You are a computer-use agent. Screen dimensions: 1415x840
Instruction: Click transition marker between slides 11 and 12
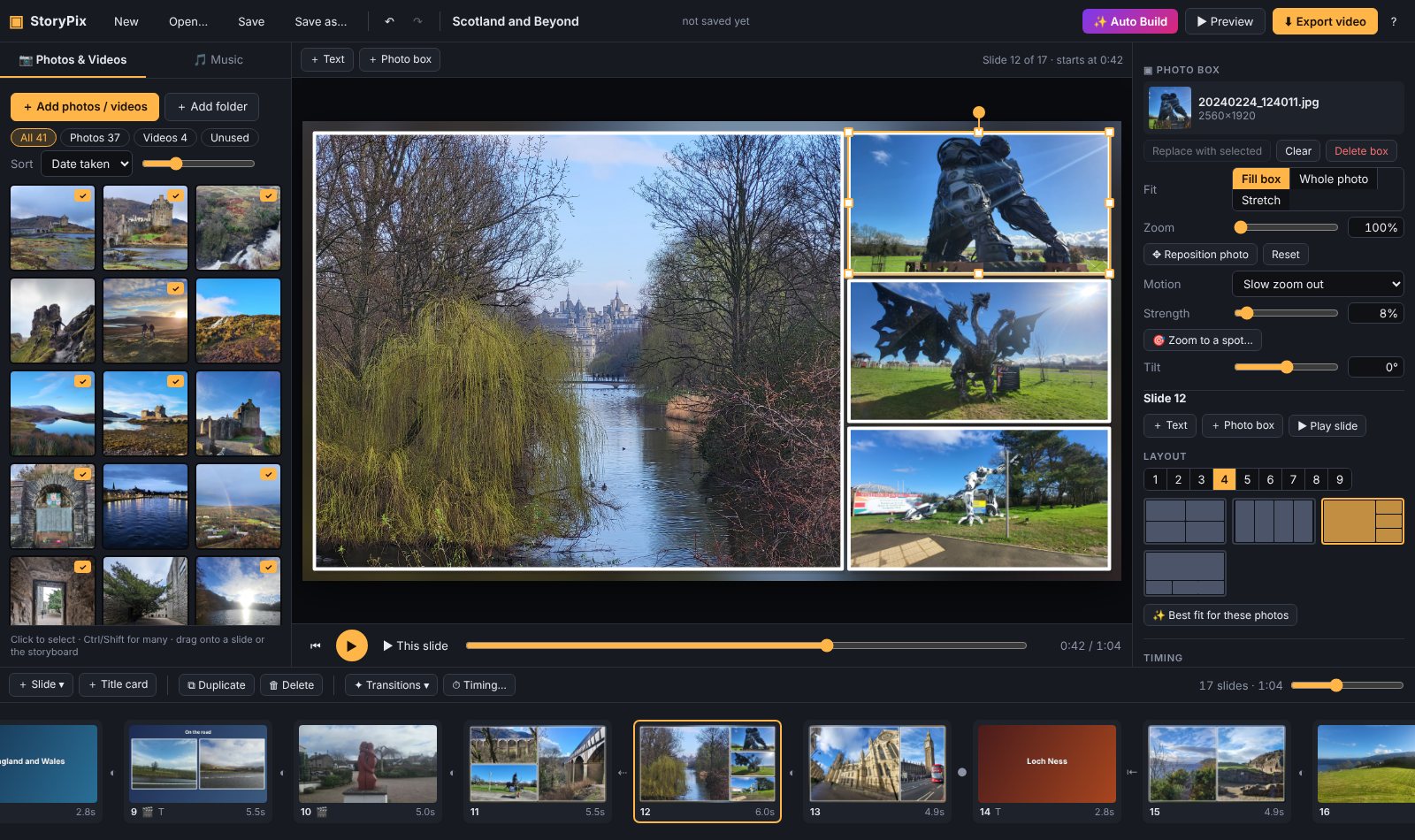[x=622, y=772]
